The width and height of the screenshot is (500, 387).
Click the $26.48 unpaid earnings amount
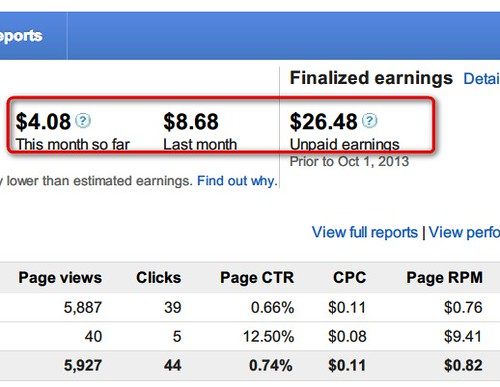[324, 121]
